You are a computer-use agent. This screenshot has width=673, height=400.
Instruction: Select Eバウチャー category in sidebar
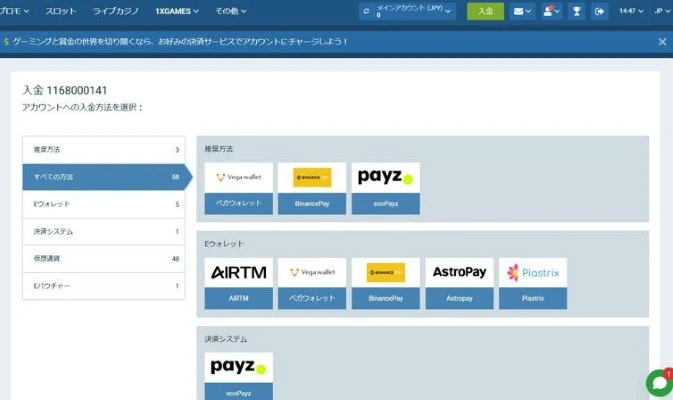tap(104, 286)
